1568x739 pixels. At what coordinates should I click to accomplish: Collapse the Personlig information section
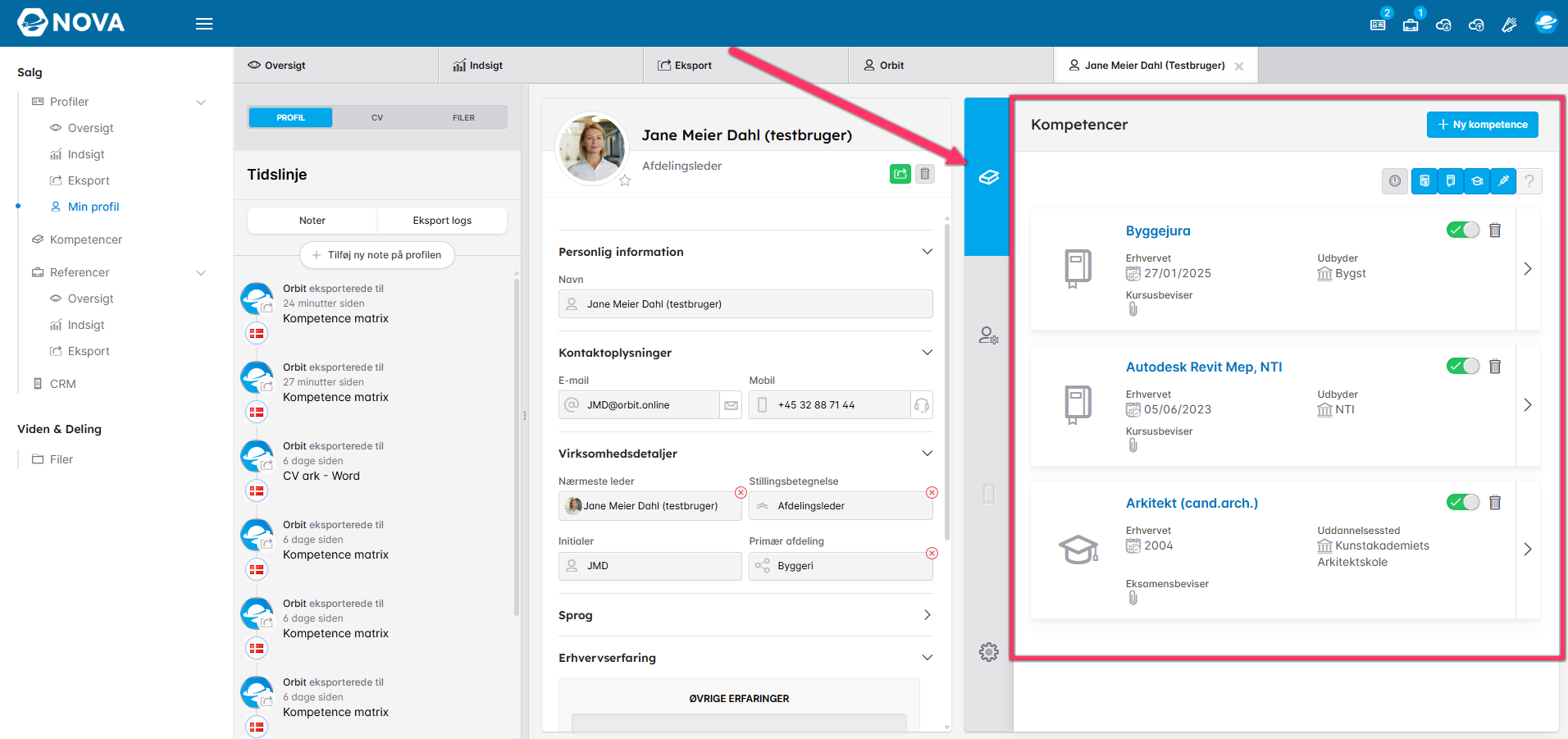[928, 252]
